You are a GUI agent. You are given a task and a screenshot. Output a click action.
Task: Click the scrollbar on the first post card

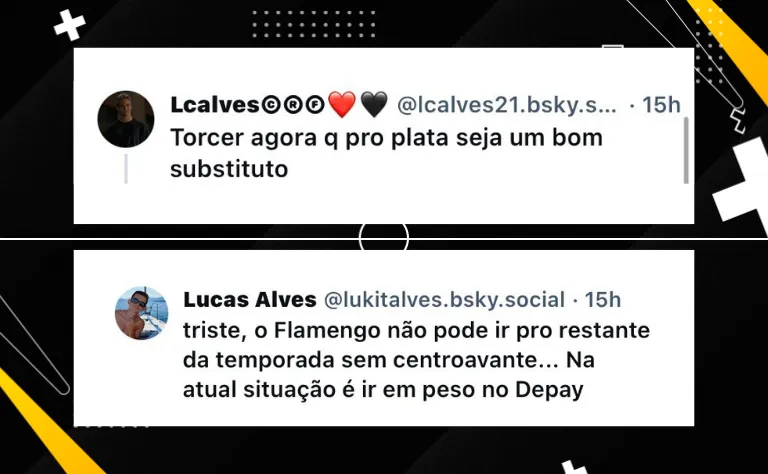[686, 150]
